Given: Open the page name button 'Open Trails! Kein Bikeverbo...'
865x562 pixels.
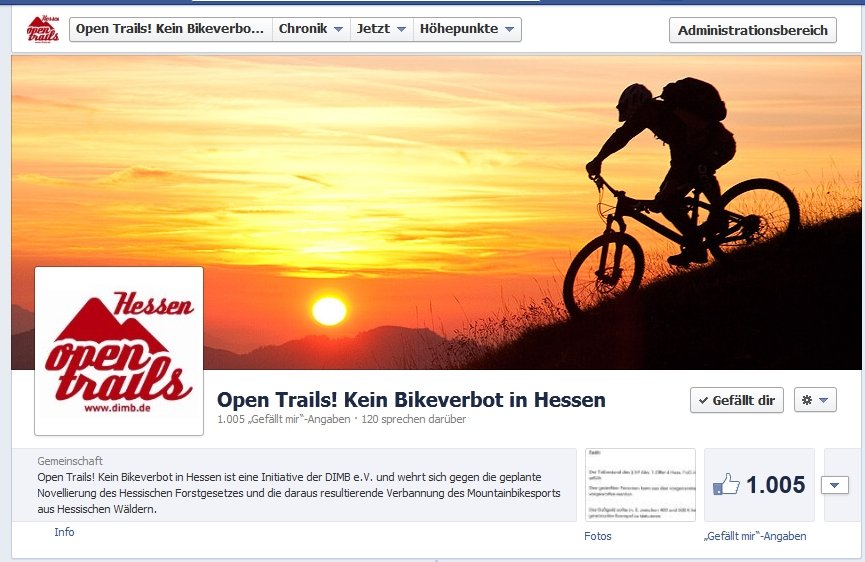Looking at the screenshot, I should pyautogui.click(x=170, y=29).
